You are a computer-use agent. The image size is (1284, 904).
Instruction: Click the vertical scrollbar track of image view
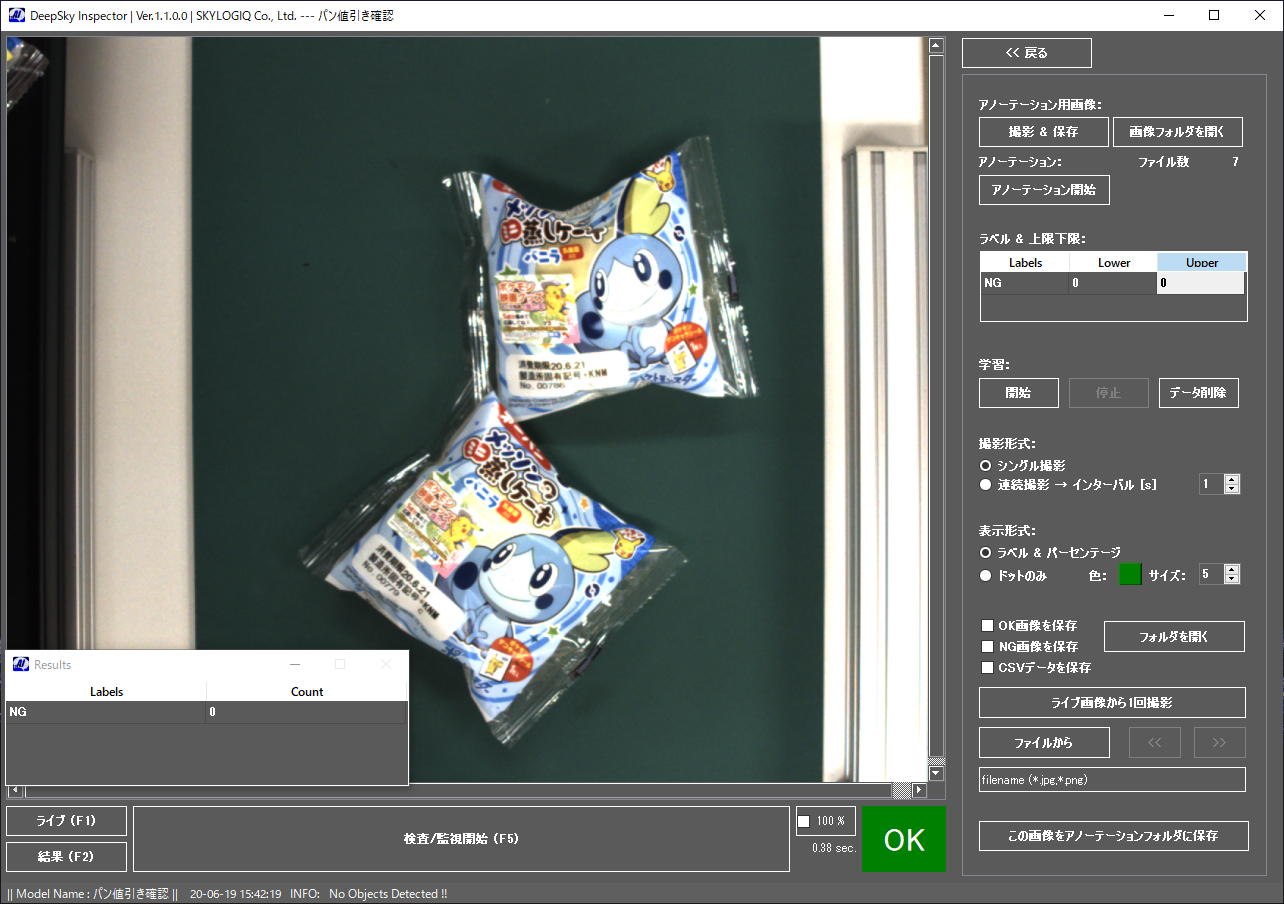click(x=936, y=409)
